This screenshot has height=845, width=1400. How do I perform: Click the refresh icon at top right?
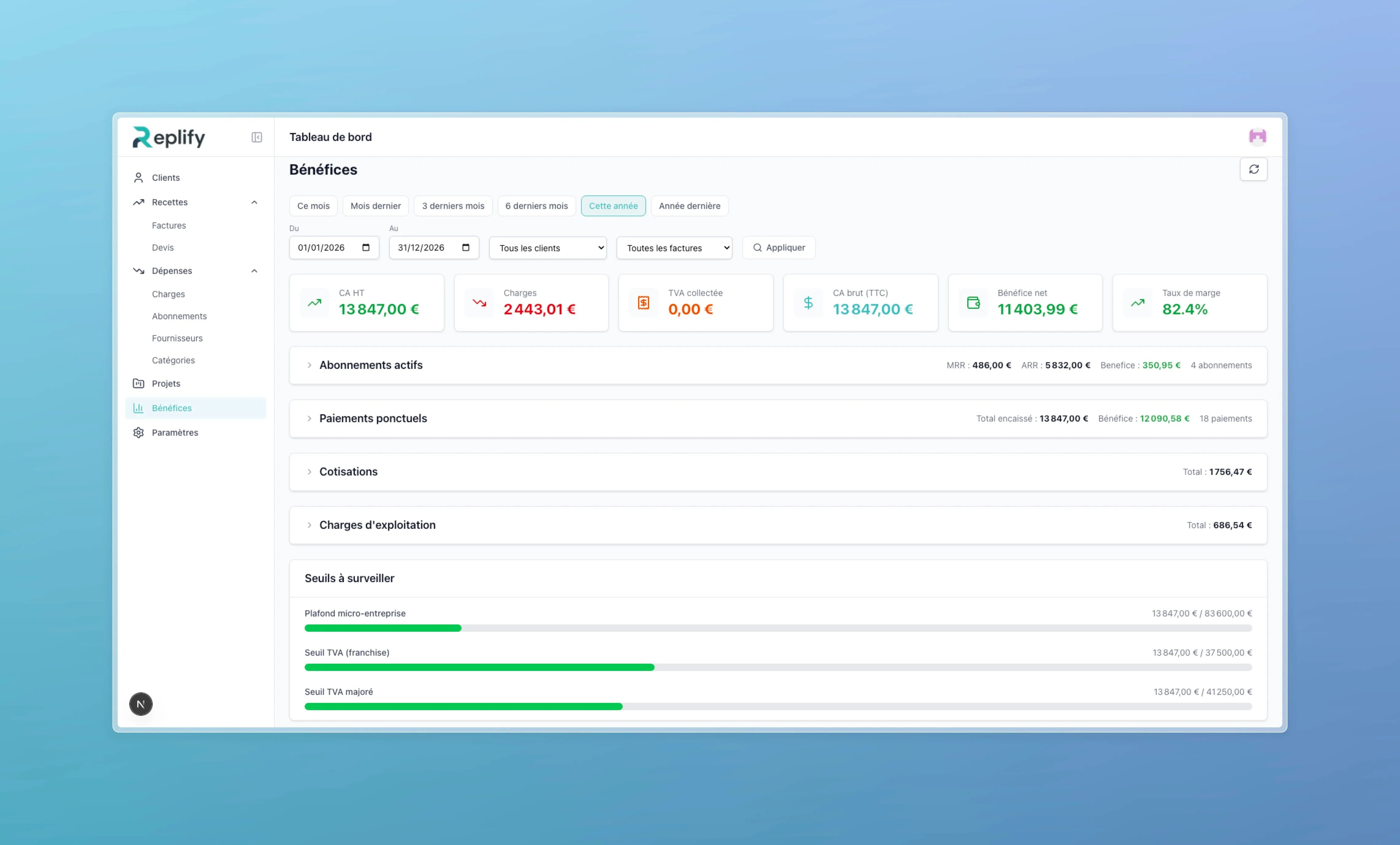click(x=1254, y=169)
